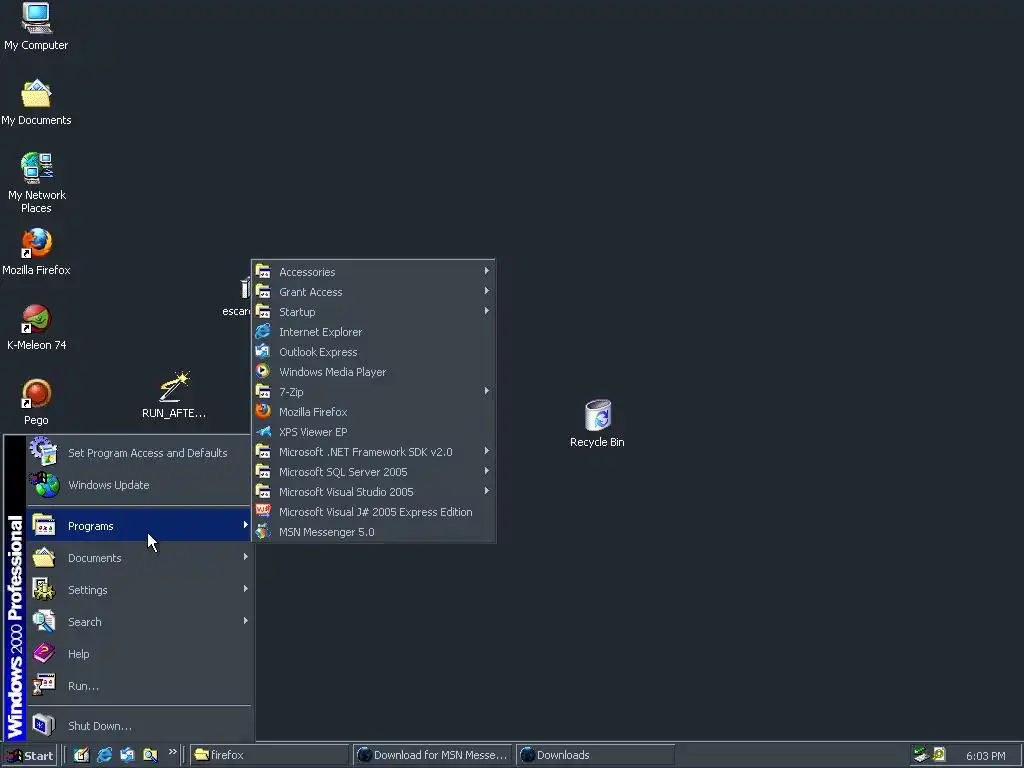Click the XPS Viewer EP icon
The height and width of the screenshot is (768, 1024).
tap(263, 432)
